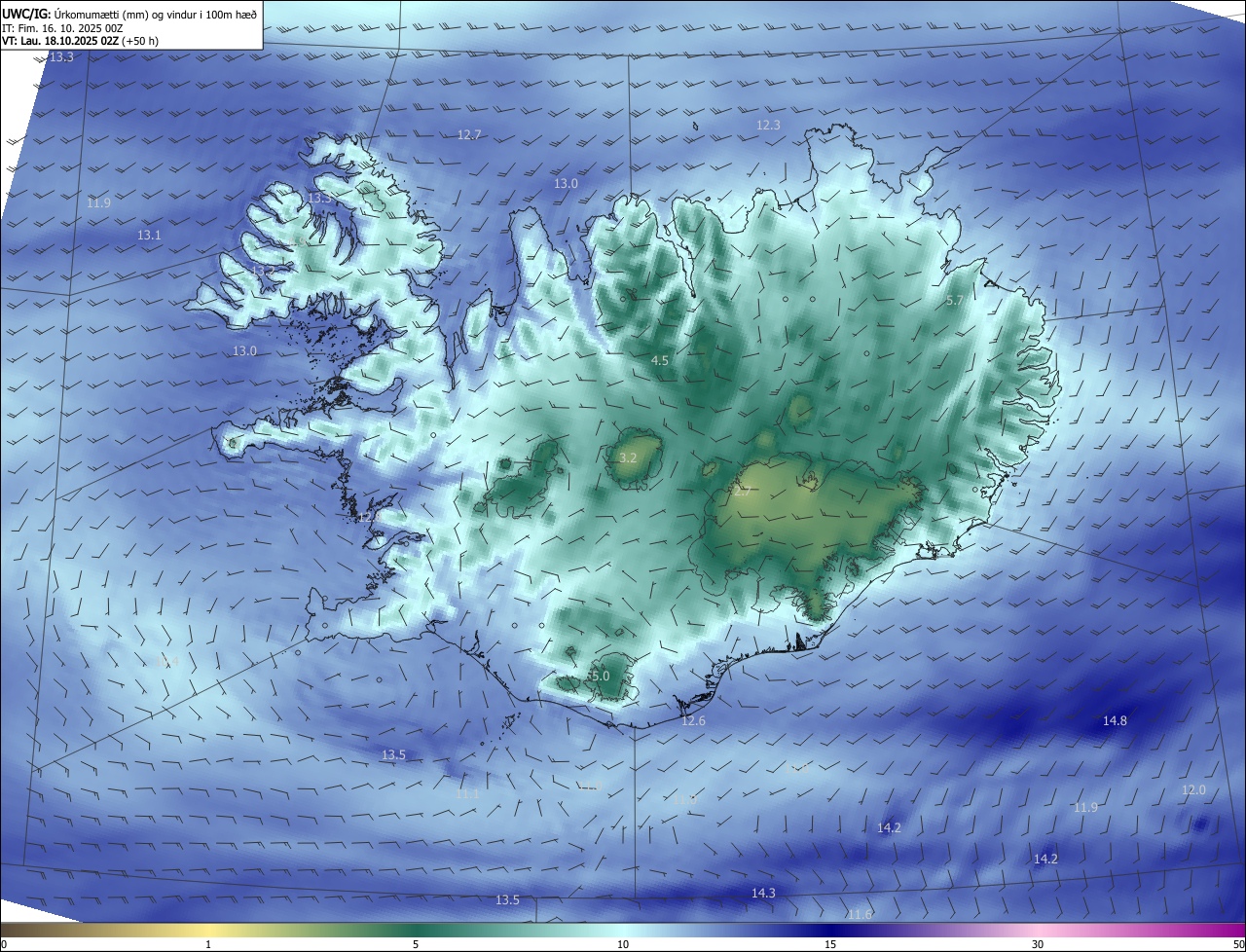Click the 12.7 value on the map
Screen dimensions: 1246x952
(x=469, y=135)
